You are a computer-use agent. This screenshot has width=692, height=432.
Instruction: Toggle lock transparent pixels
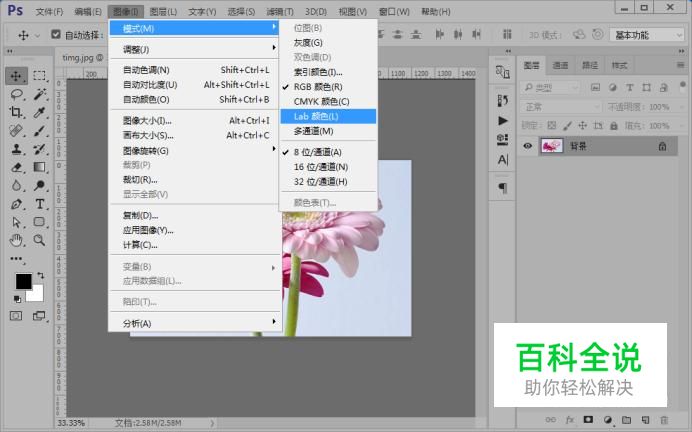(552, 126)
